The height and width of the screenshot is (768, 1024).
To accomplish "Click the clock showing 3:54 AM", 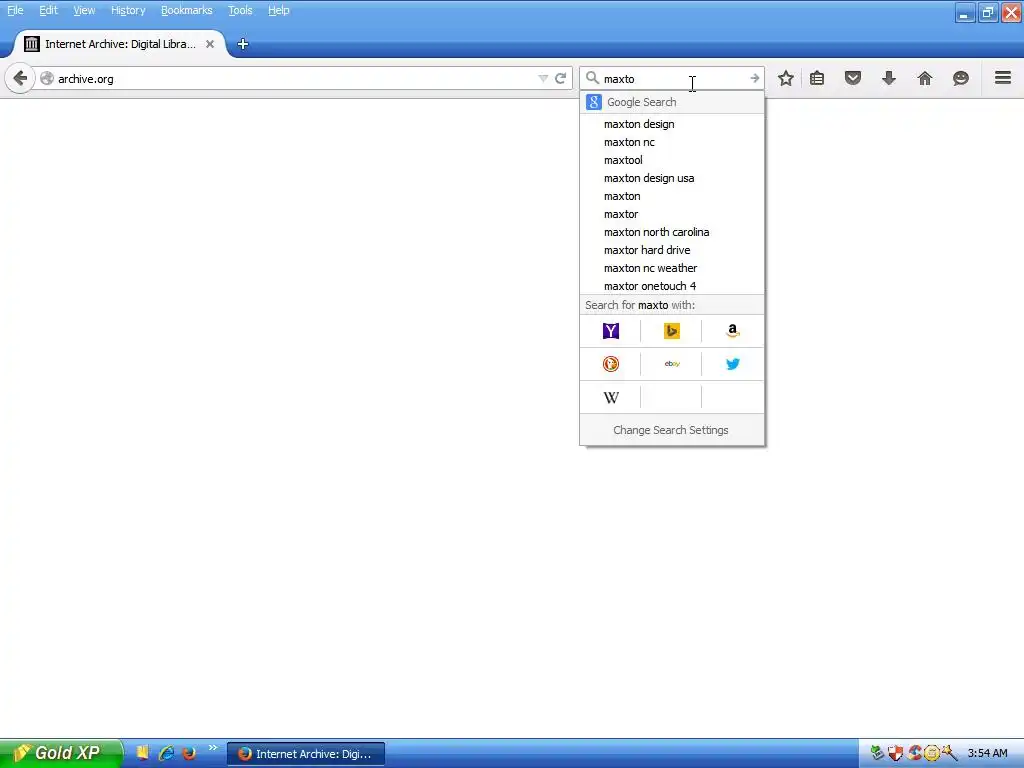I will 987,754.
